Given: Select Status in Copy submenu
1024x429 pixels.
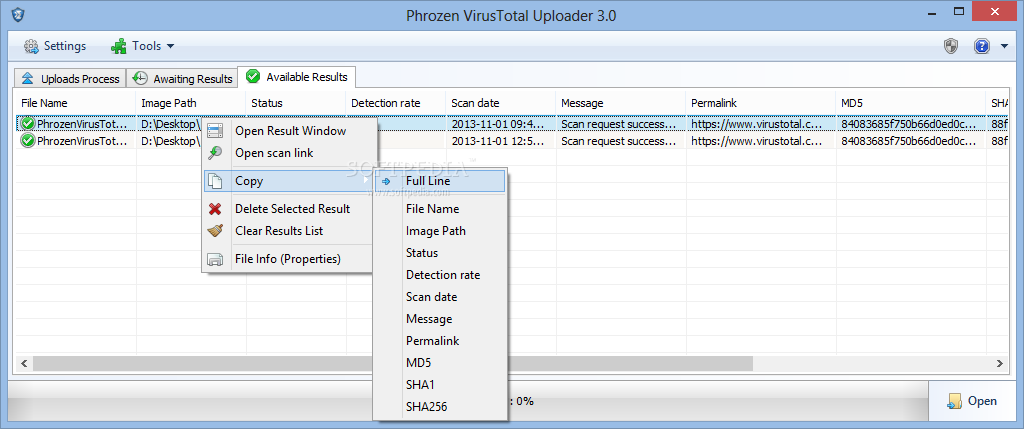Looking at the screenshot, I should [440, 253].
